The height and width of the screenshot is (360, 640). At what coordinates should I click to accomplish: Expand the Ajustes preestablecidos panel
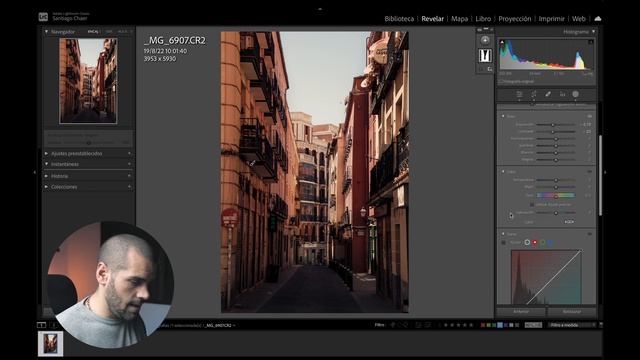[46, 153]
